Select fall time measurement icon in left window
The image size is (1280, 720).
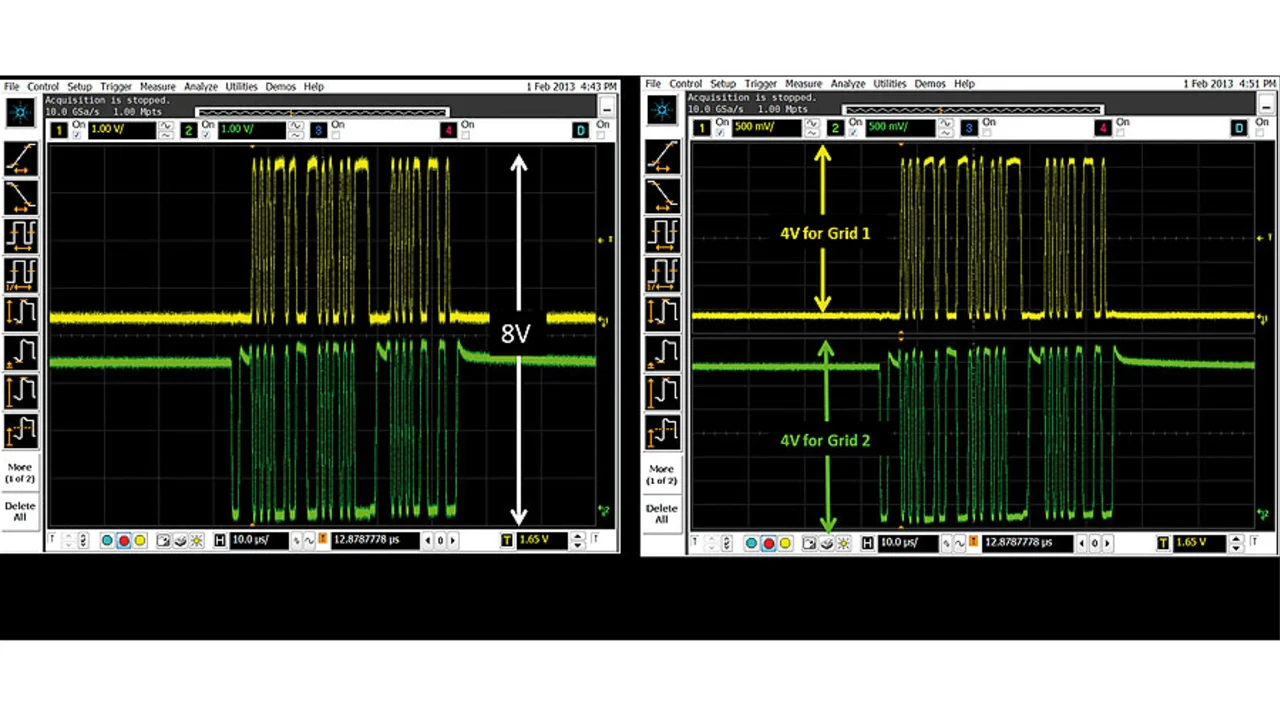point(21,196)
